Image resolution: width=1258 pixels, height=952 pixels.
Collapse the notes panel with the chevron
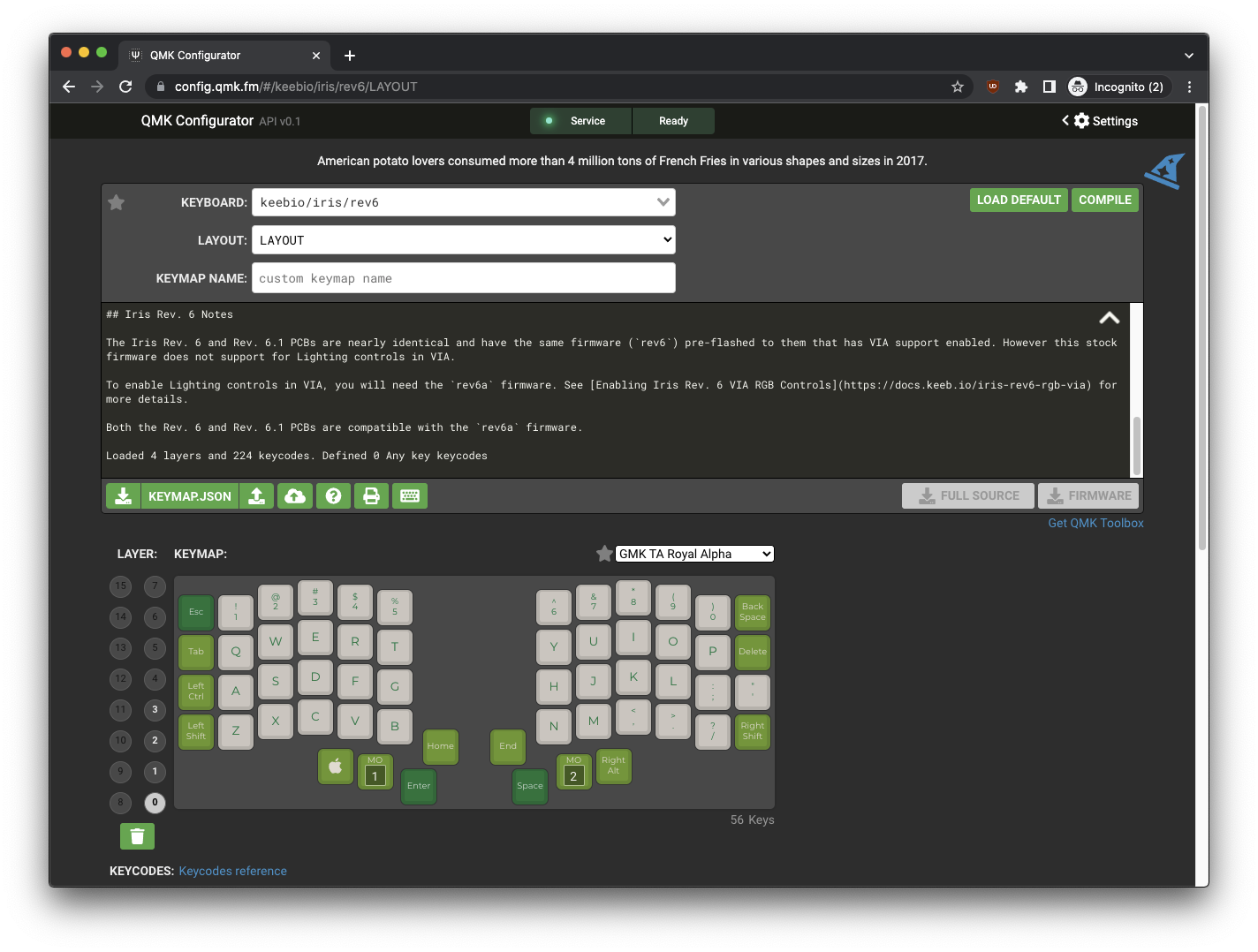[x=1109, y=318]
